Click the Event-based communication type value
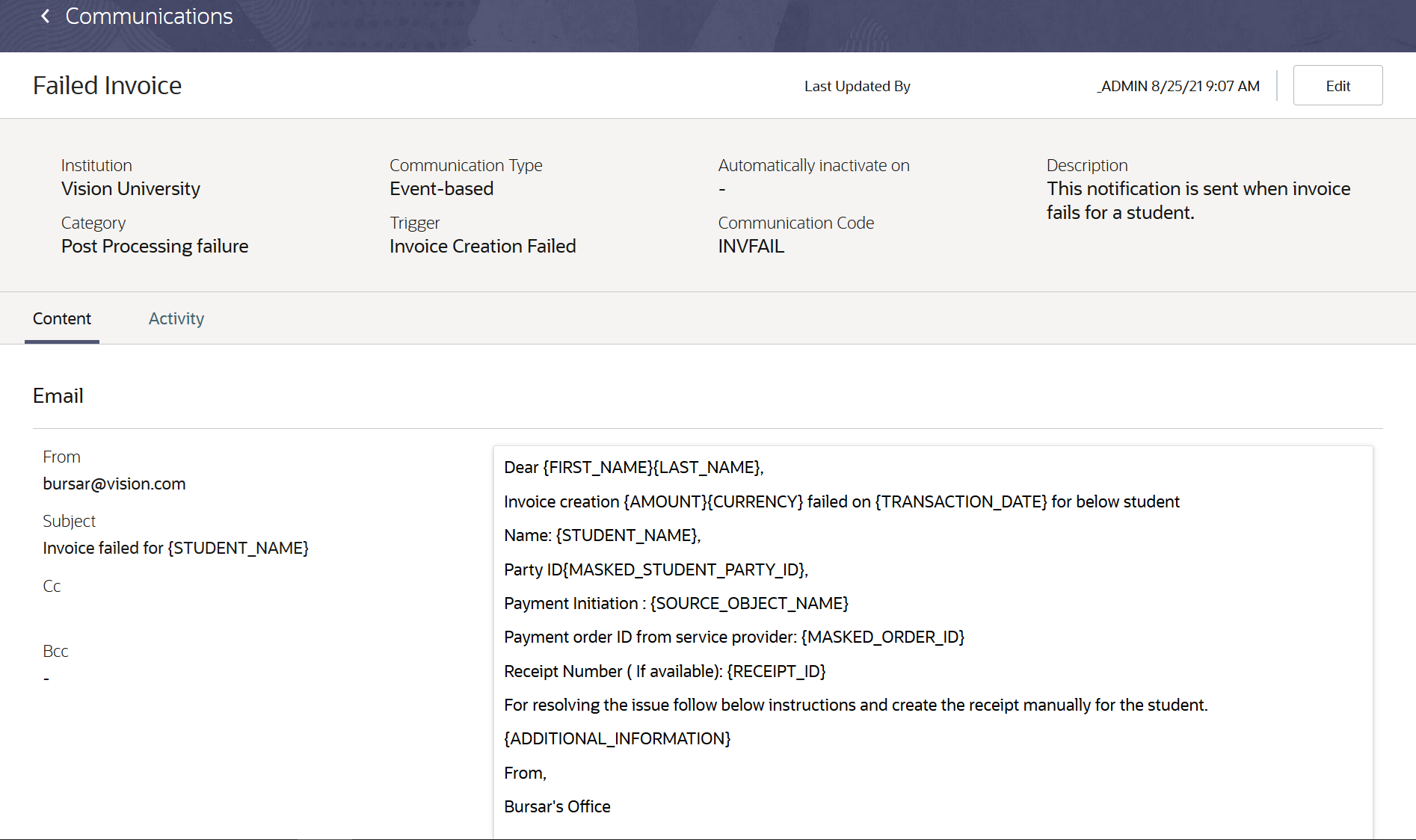This screenshot has height=840, width=1416. coord(441,188)
